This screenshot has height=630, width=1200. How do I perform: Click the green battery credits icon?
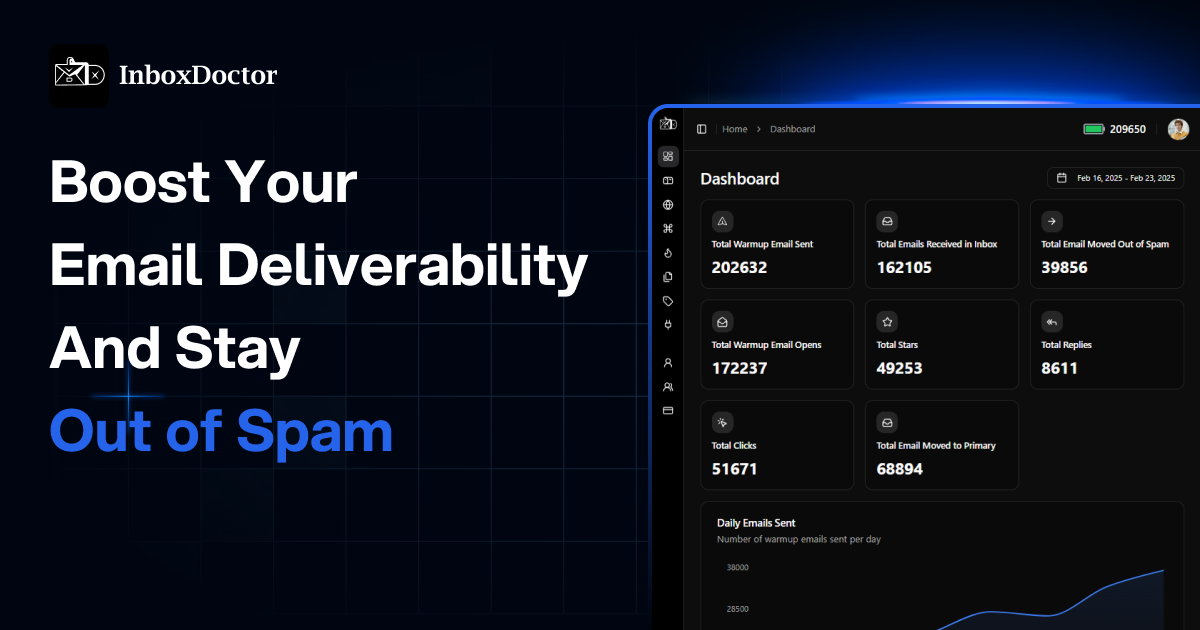1094,129
